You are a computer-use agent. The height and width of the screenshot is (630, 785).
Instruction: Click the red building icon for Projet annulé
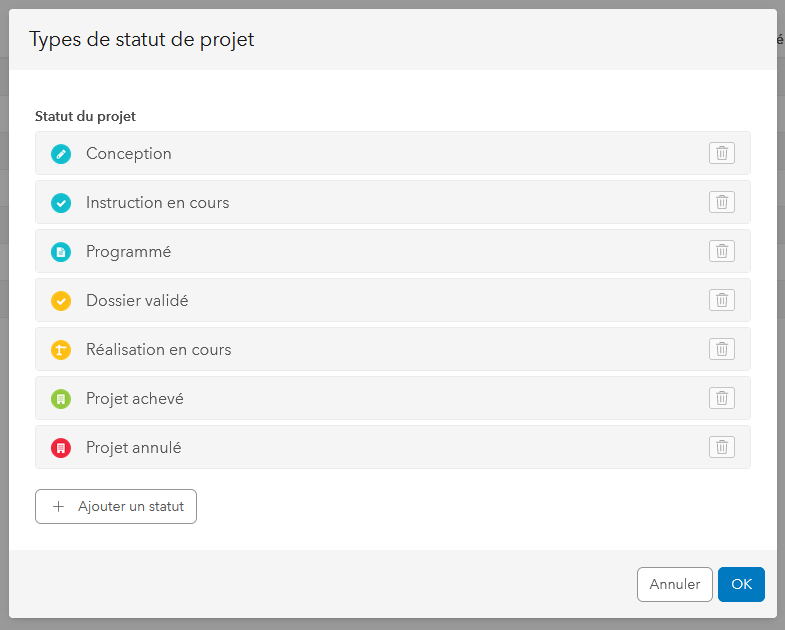pos(61,448)
